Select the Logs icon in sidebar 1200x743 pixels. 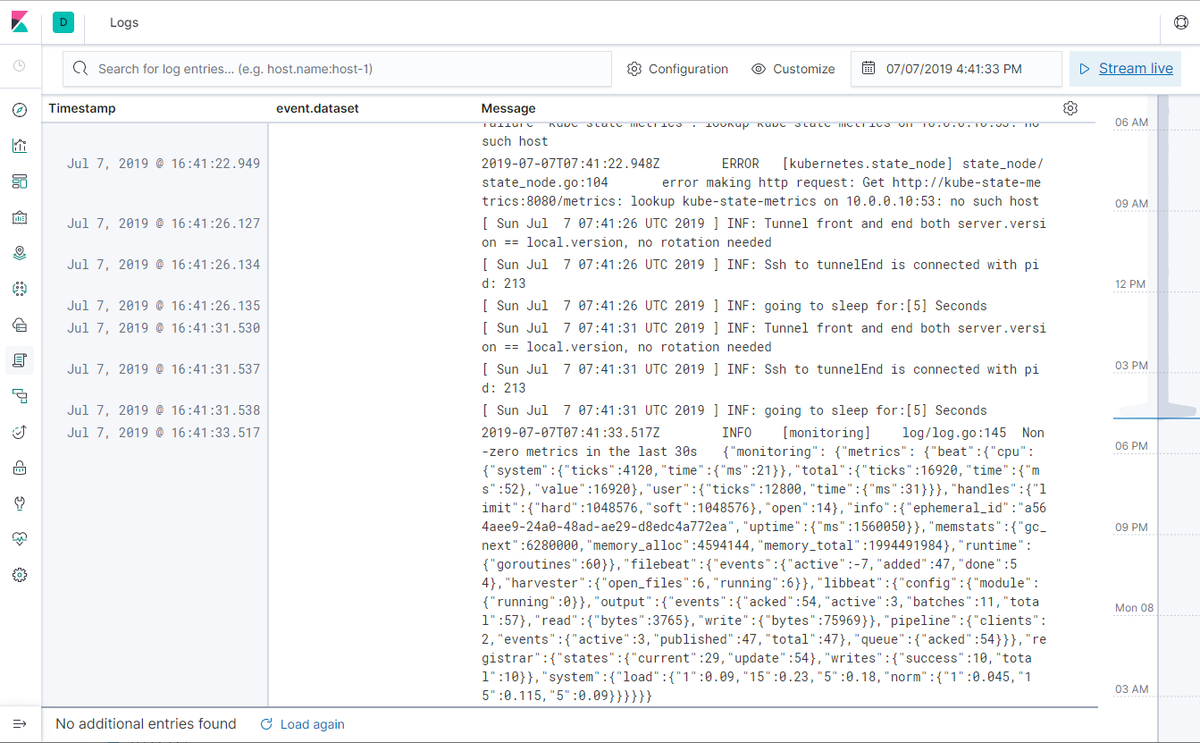[20, 360]
